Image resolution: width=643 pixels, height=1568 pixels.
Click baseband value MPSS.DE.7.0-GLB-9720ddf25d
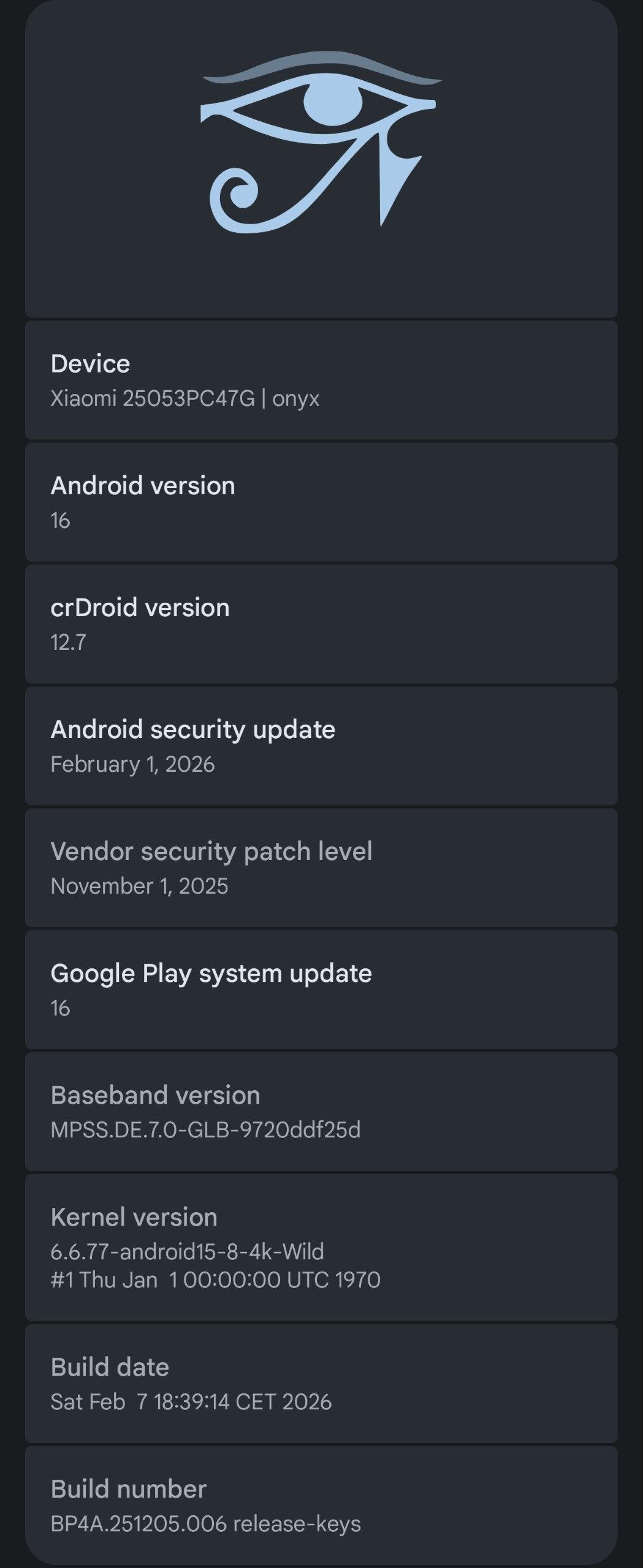205,1130
